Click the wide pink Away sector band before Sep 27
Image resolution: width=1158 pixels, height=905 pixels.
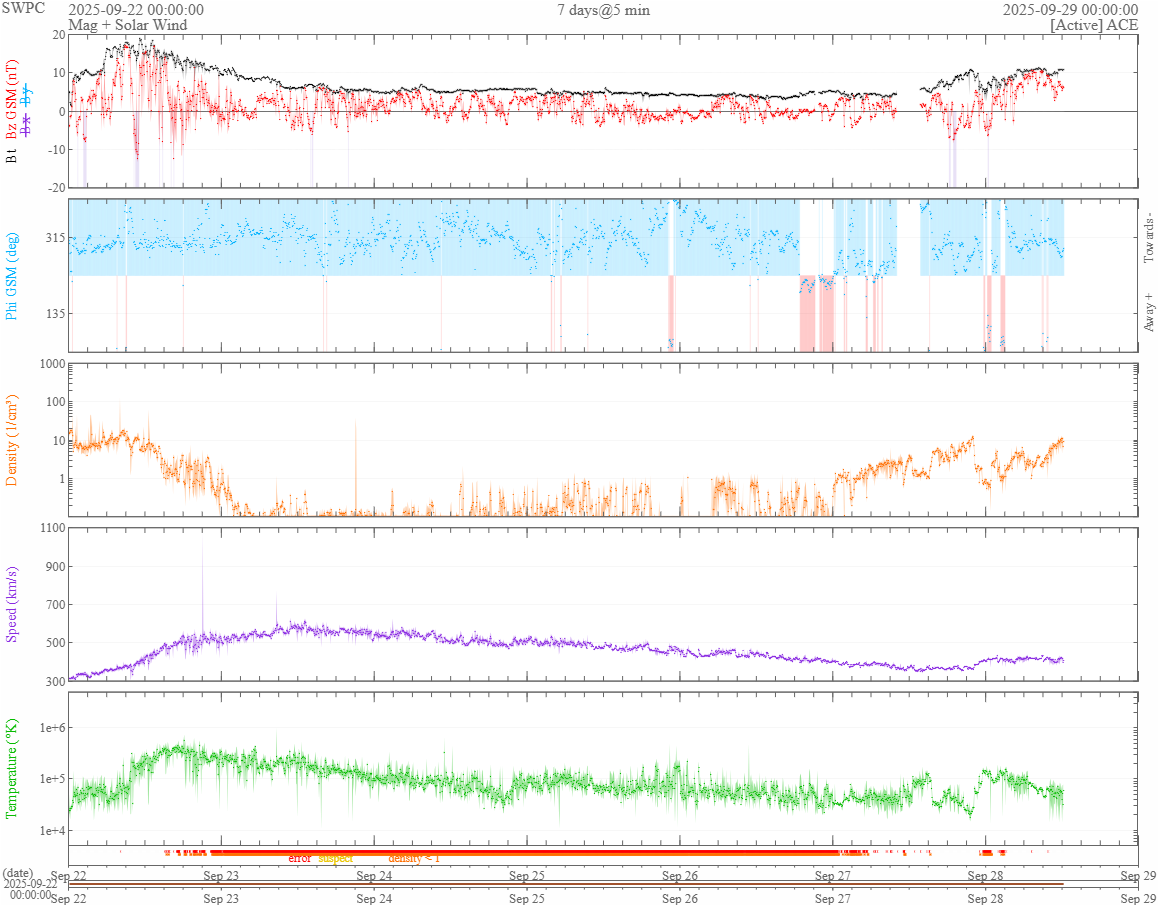pyautogui.click(x=817, y=313)
